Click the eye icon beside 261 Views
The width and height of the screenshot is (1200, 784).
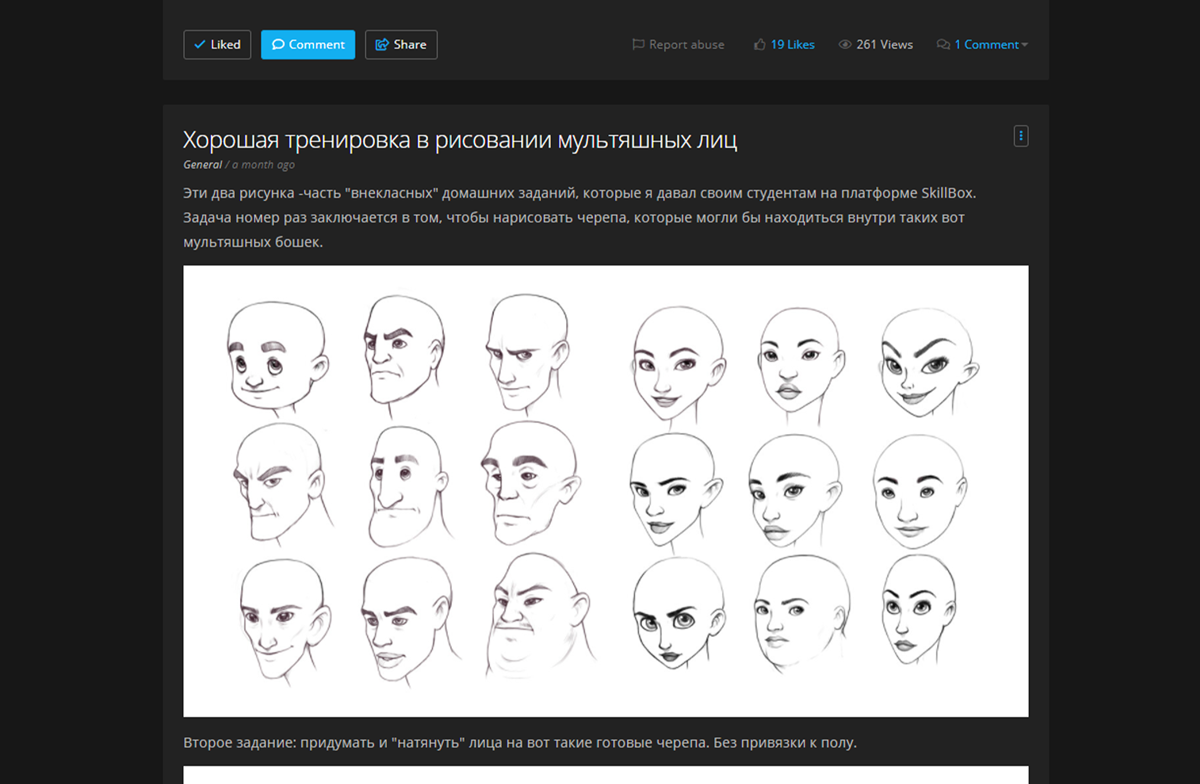[845, 45]
